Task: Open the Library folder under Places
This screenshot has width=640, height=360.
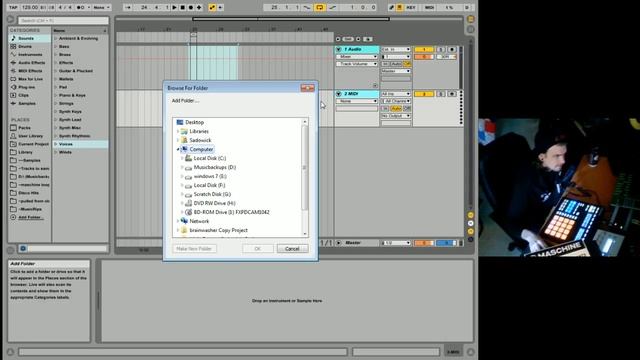Action: pyautogui.click(x=25, y=152)
